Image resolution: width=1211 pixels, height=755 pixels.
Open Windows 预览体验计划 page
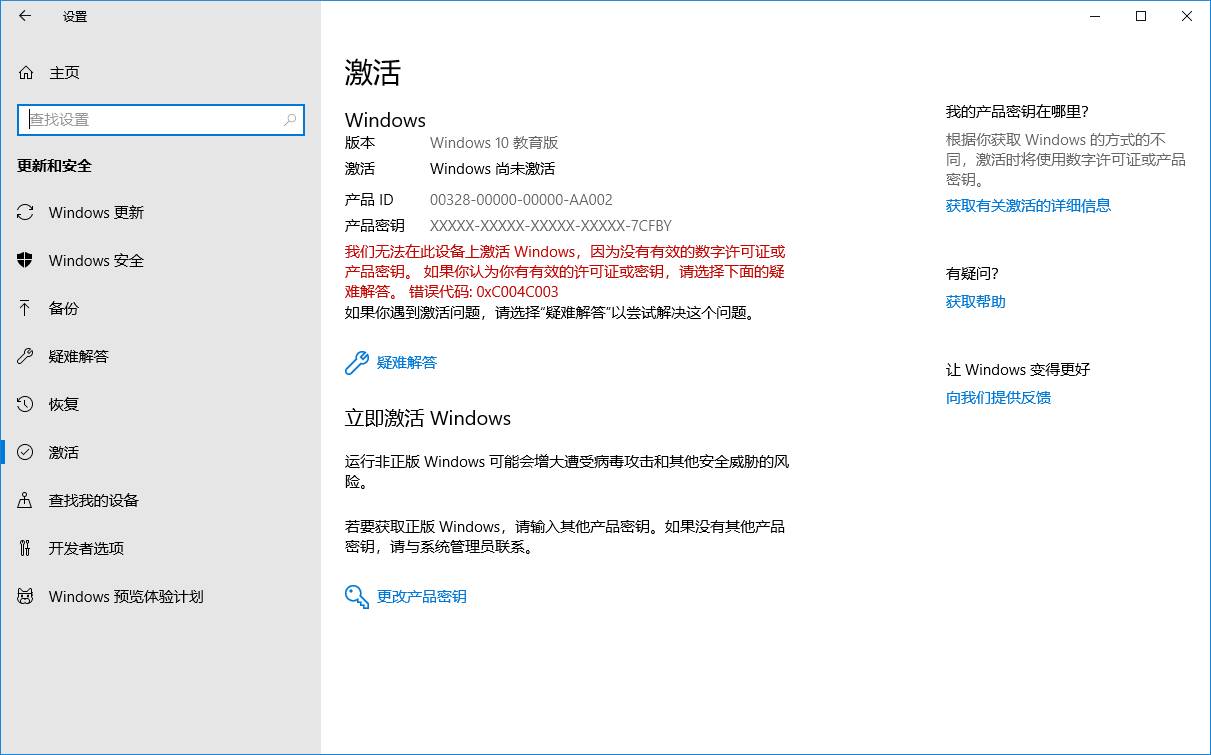pyautogui.click(x=160, y=596)
